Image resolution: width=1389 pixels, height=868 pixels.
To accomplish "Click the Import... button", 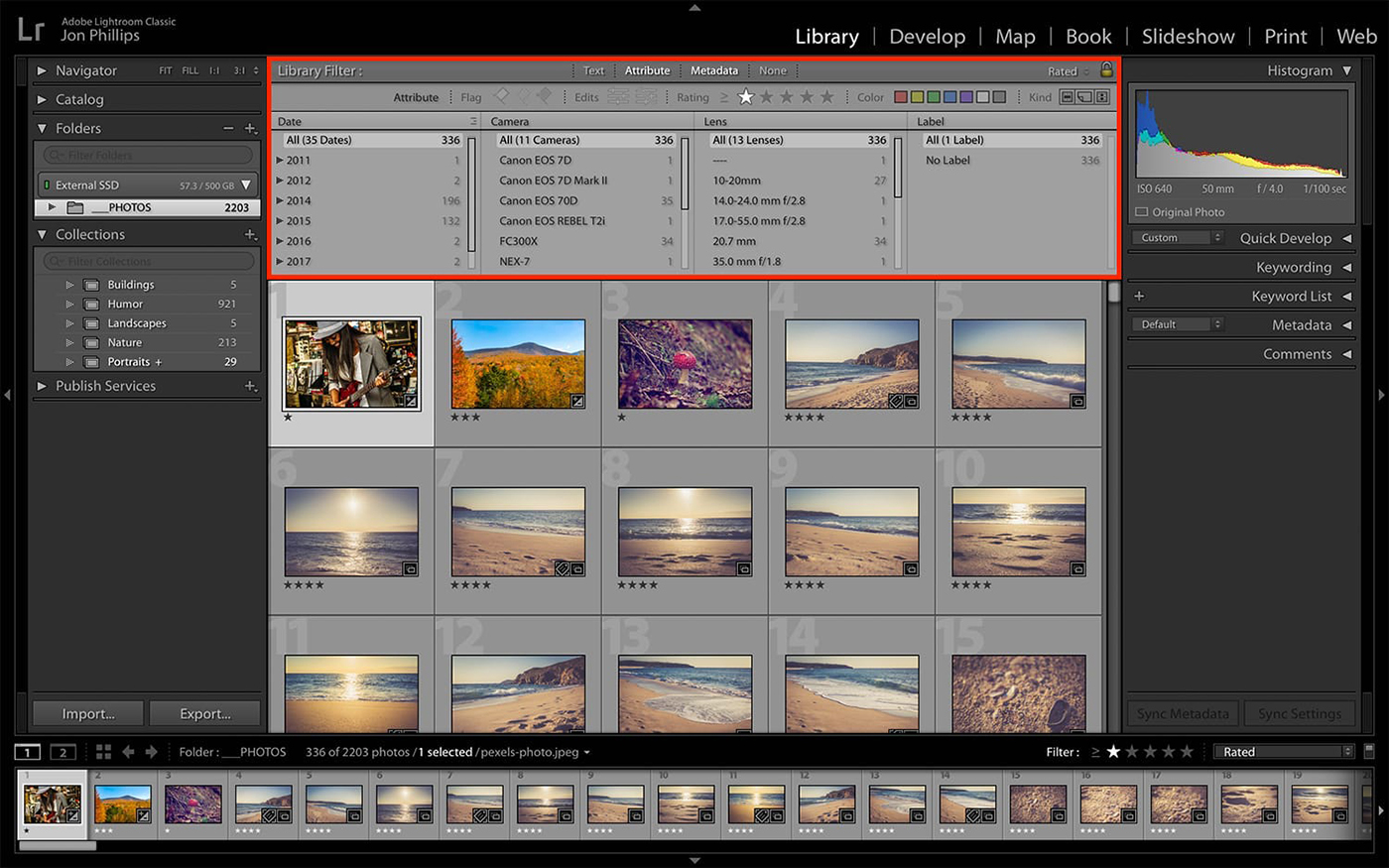I will click(x=88, y=713).
